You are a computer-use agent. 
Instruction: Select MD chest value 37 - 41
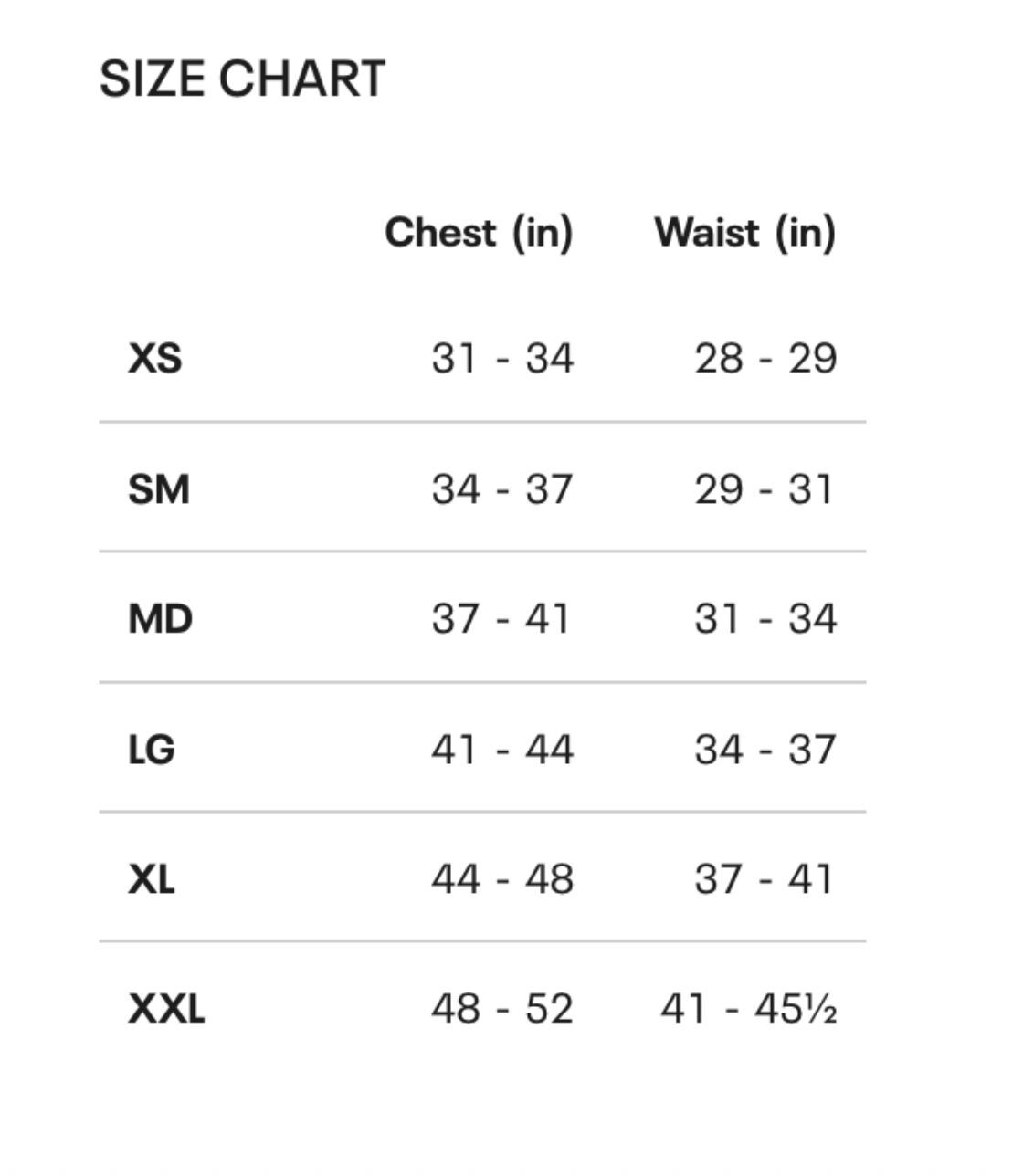tap(501, 619)
